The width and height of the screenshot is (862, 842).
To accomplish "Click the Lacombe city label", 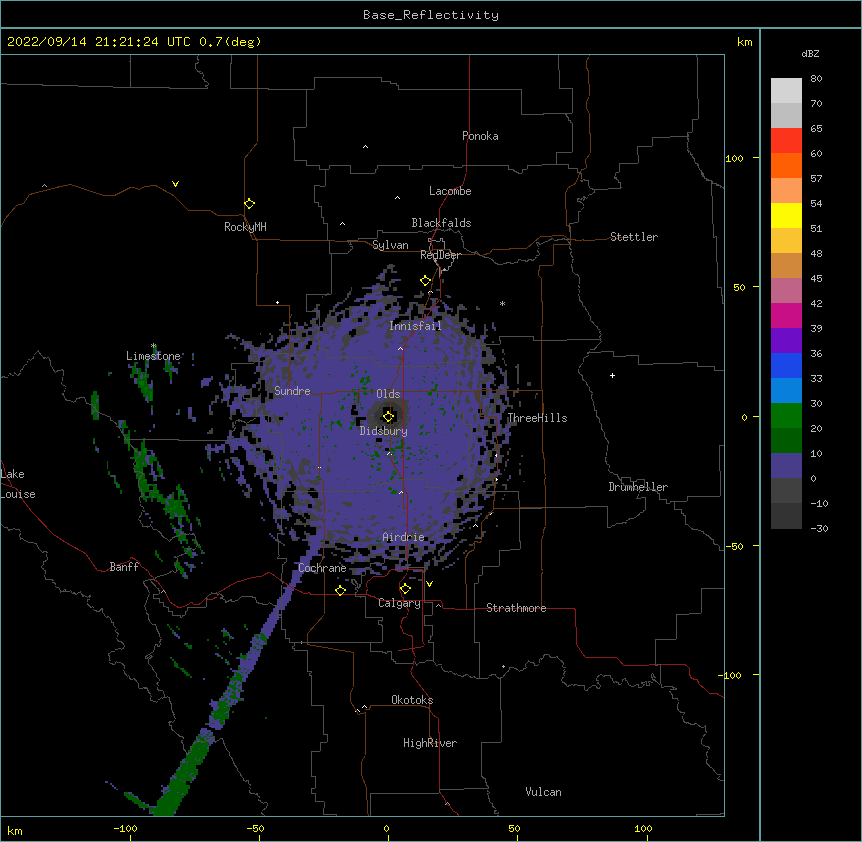I will point(450,191).
